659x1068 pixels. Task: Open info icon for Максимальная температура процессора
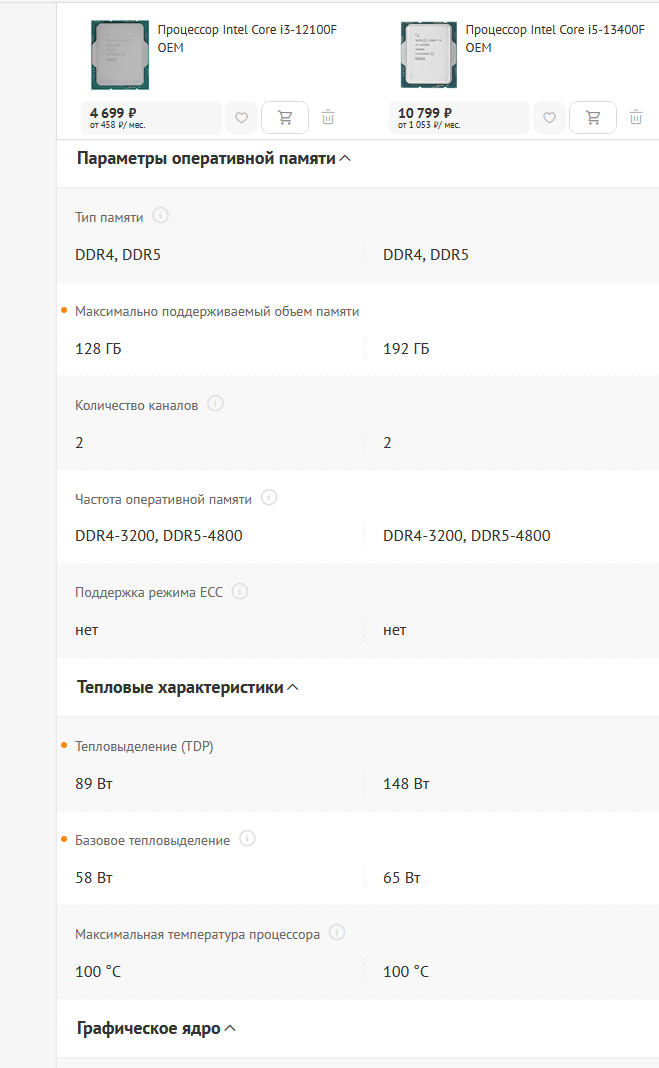pyautogui.click(x=337, y=933)
